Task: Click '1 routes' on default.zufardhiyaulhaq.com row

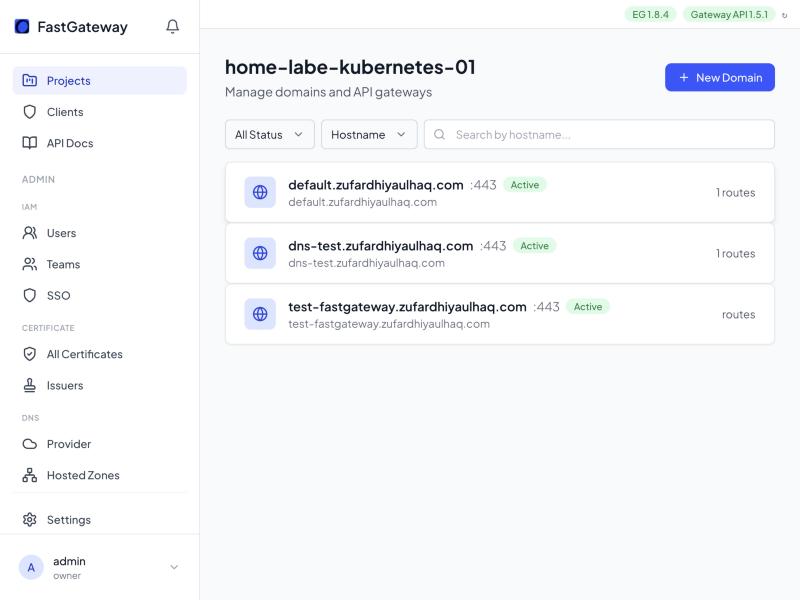Action: (x=735, y=192)
